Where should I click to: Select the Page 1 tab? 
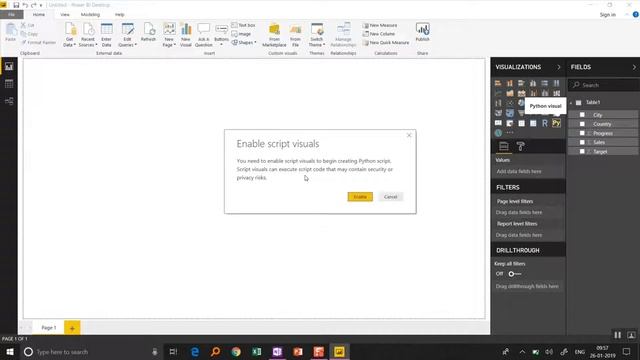[x=49, y=328]
